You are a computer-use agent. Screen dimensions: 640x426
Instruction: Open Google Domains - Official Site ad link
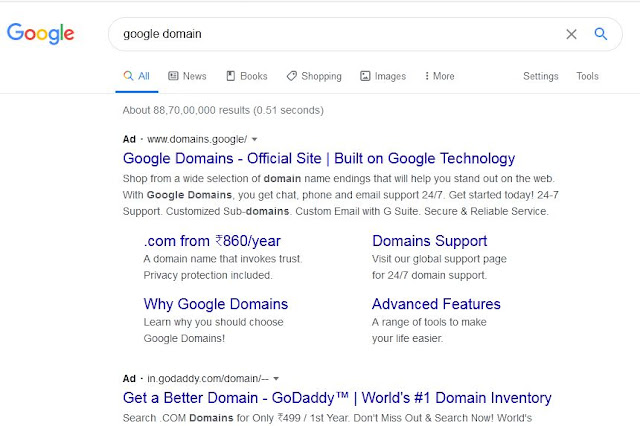coord(319,158)
